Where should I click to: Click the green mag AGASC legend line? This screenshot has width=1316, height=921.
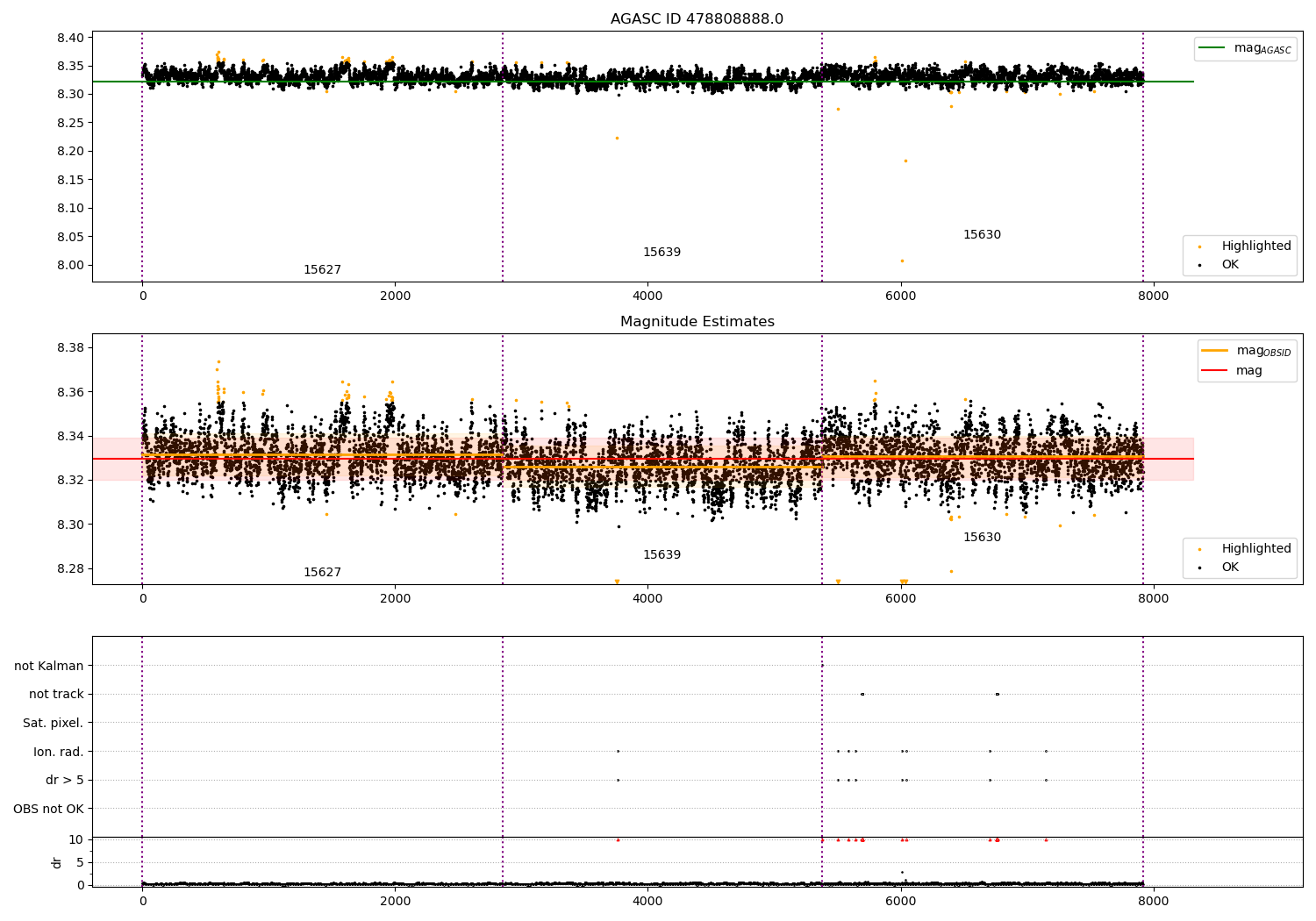pos(1212,48)
